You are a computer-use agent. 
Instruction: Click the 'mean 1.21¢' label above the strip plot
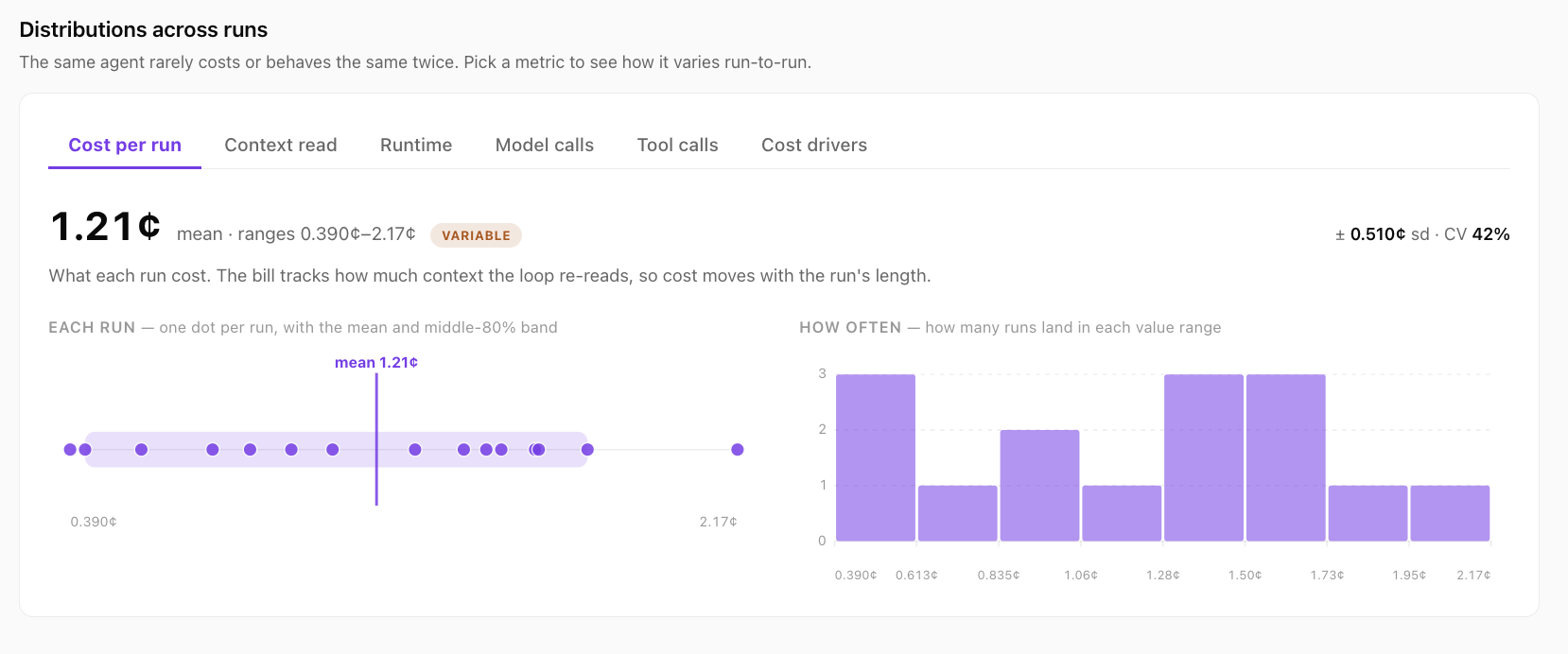click(x=376, y=363)
